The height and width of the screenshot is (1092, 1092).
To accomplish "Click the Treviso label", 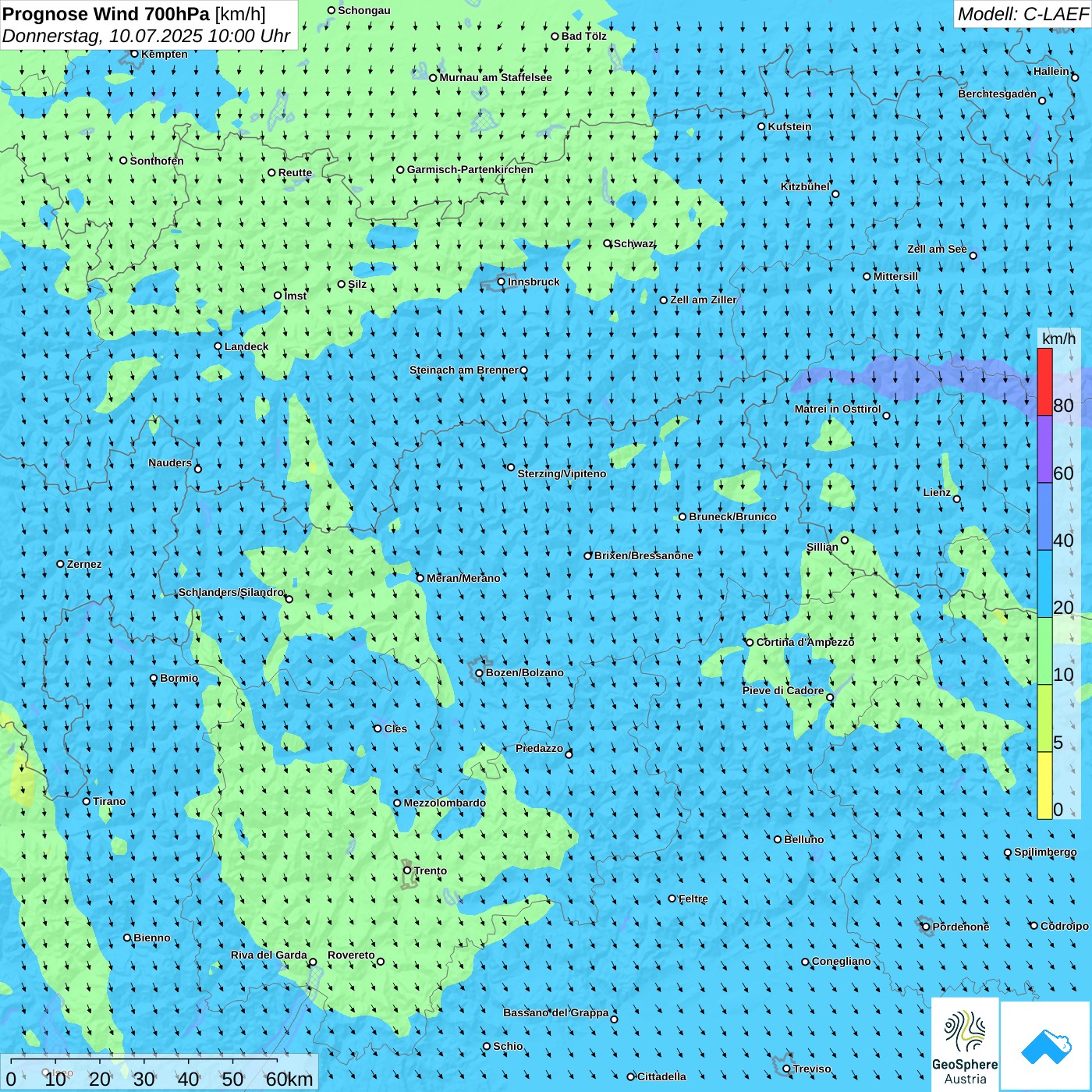I will 812,1069.
